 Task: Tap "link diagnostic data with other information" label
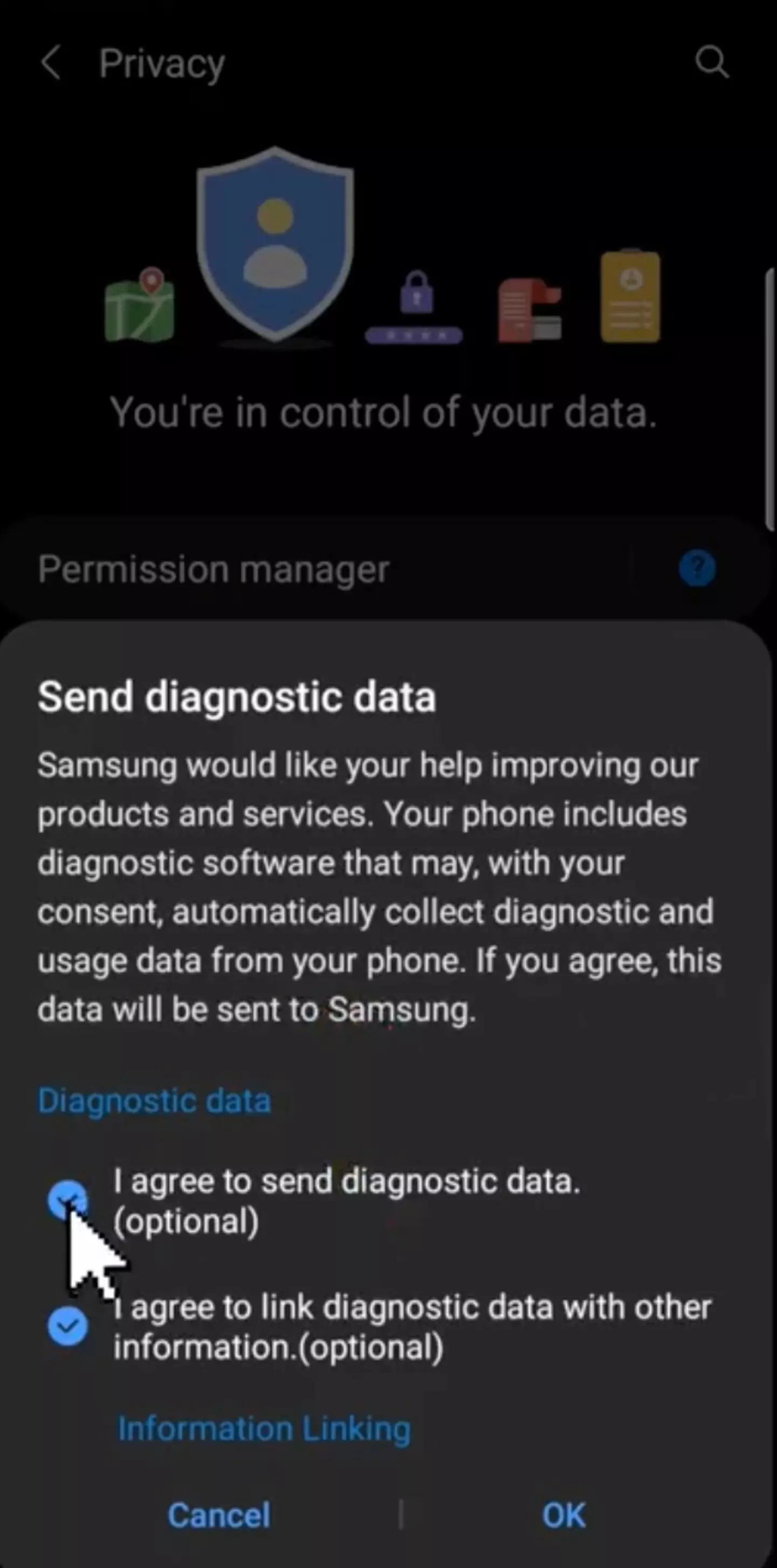(412, 1327)
